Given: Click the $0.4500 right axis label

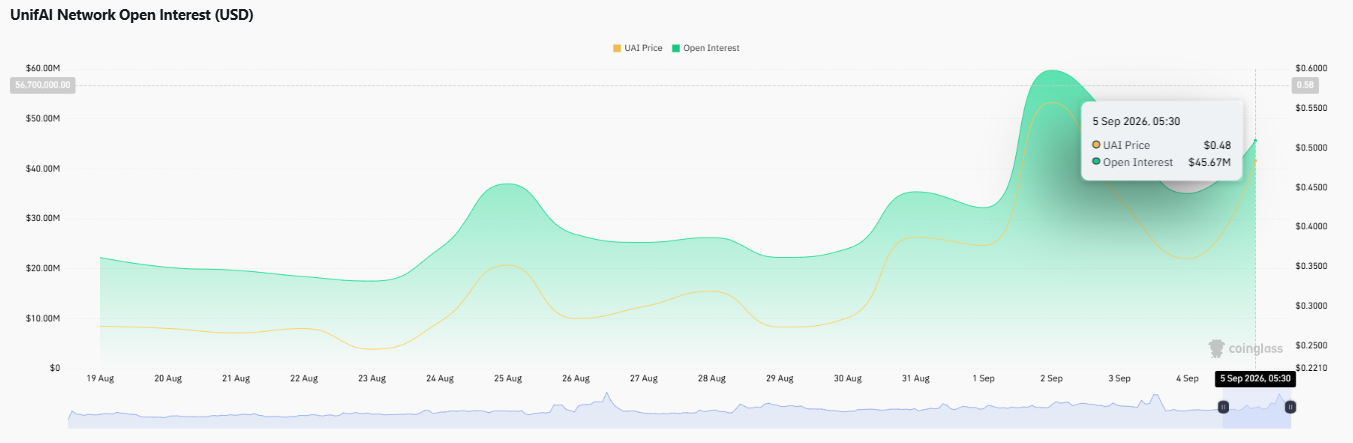Looking at the screenshot, I should [1311, 187].
